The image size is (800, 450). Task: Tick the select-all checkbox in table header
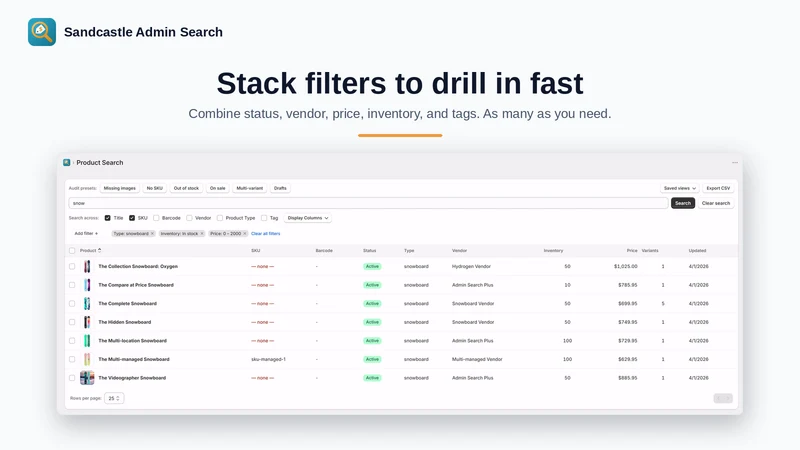pos(72,251)
